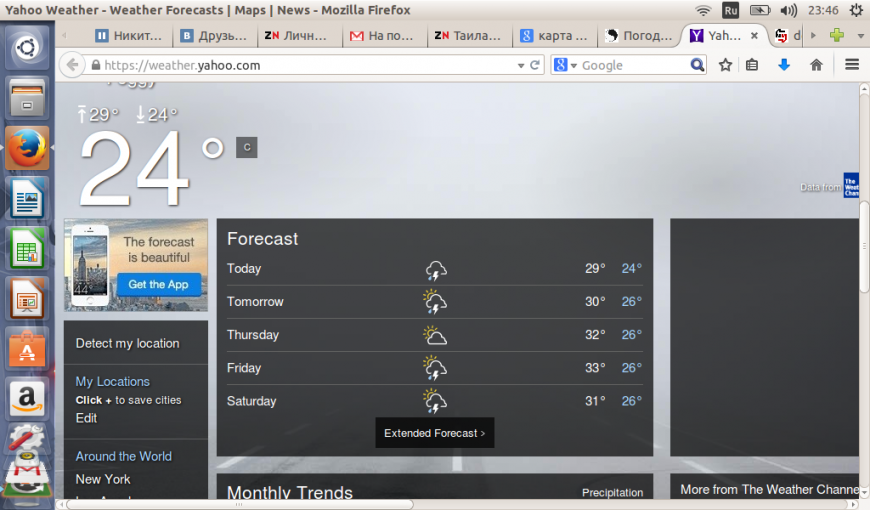
Task: Open the Files manager in launcher
Action: point(27,98)
